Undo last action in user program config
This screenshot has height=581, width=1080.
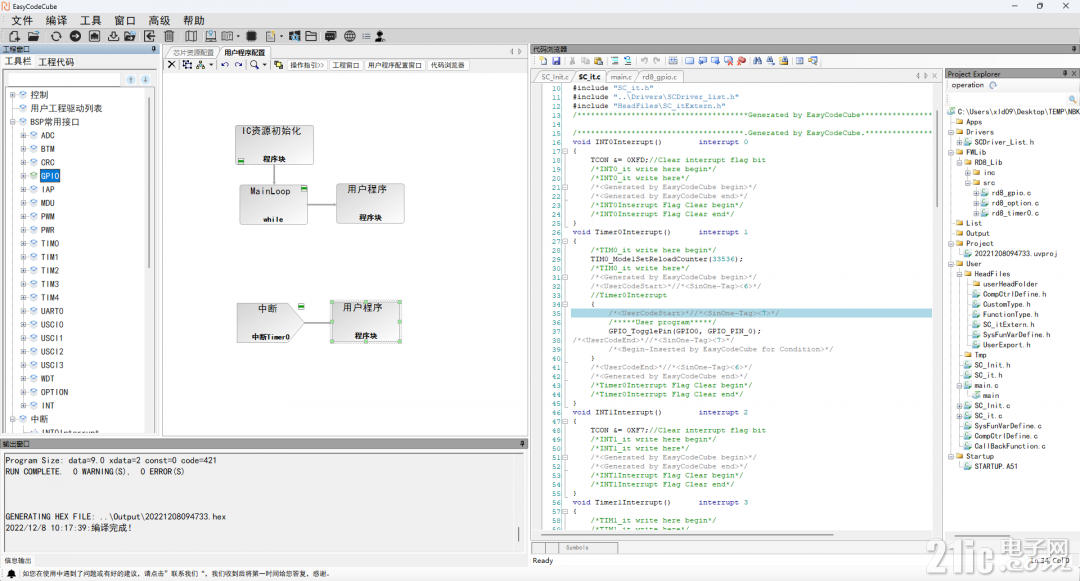click(x=225, y=65)
